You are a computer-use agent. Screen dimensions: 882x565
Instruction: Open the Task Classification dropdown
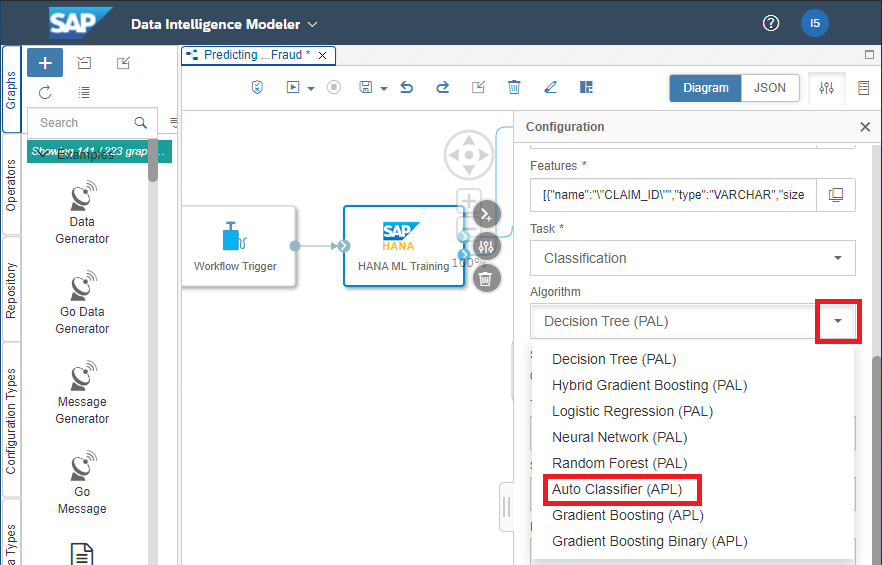[x=692, y=258]
